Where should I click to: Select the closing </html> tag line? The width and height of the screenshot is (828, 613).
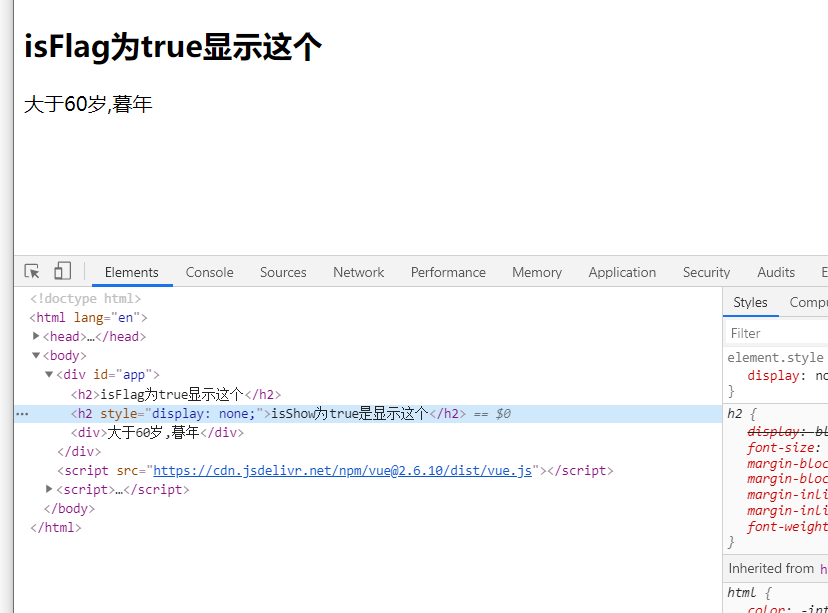56,528
